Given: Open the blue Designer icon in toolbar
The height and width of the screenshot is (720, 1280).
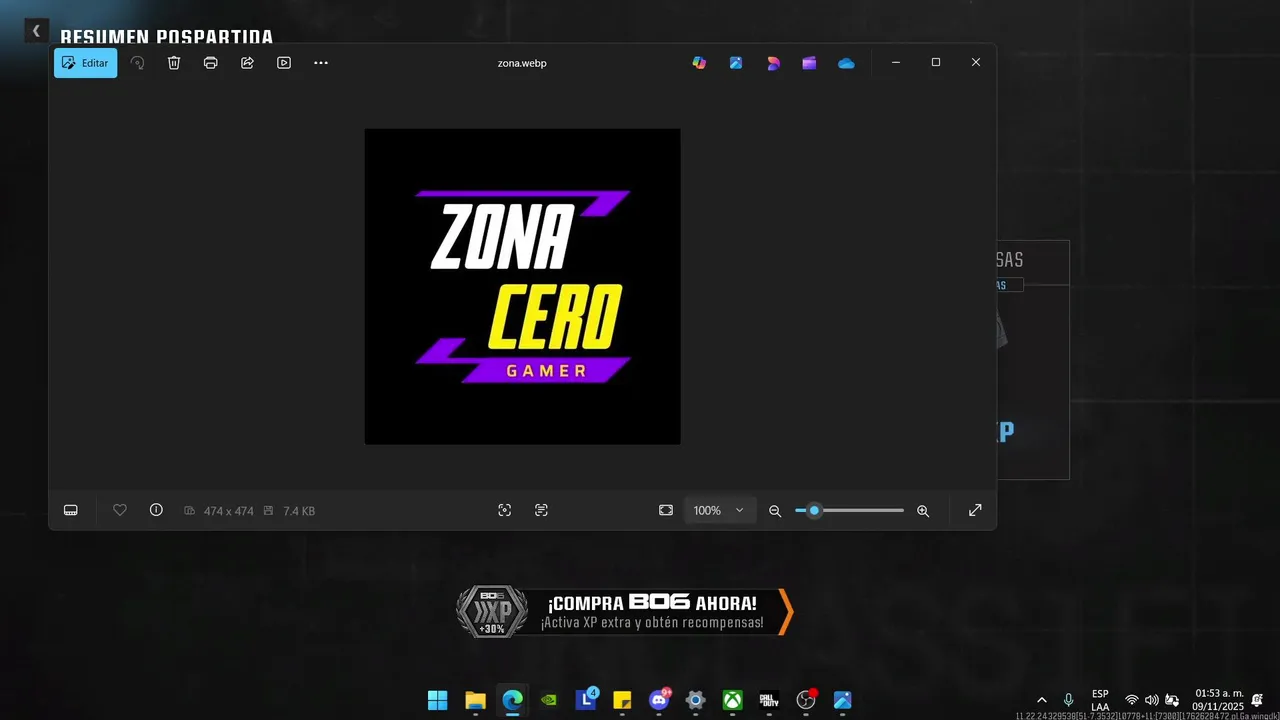Looking at the screenshot, I should click(x=736, y=63).
